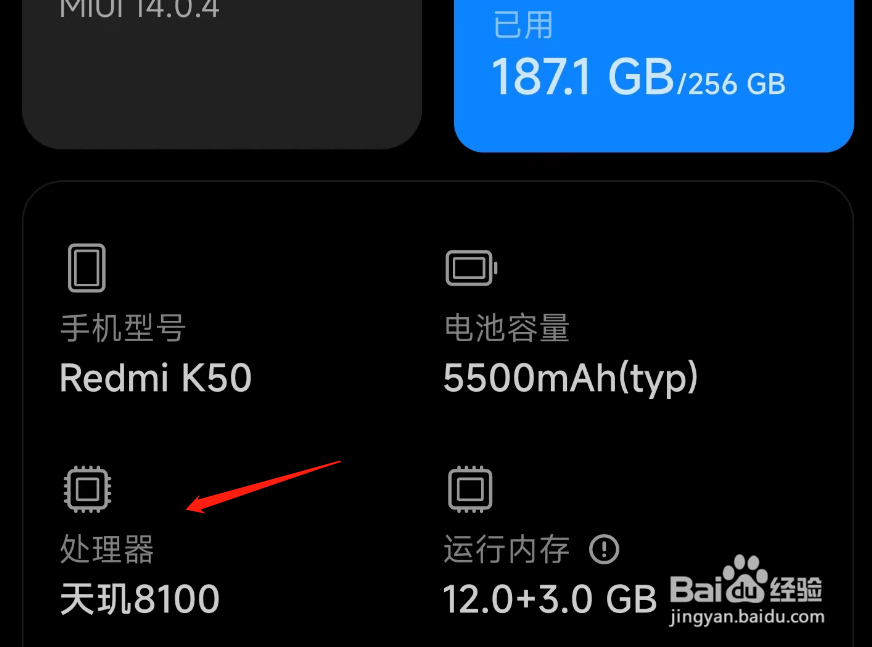Select the 处理器 label

[107, 549]
